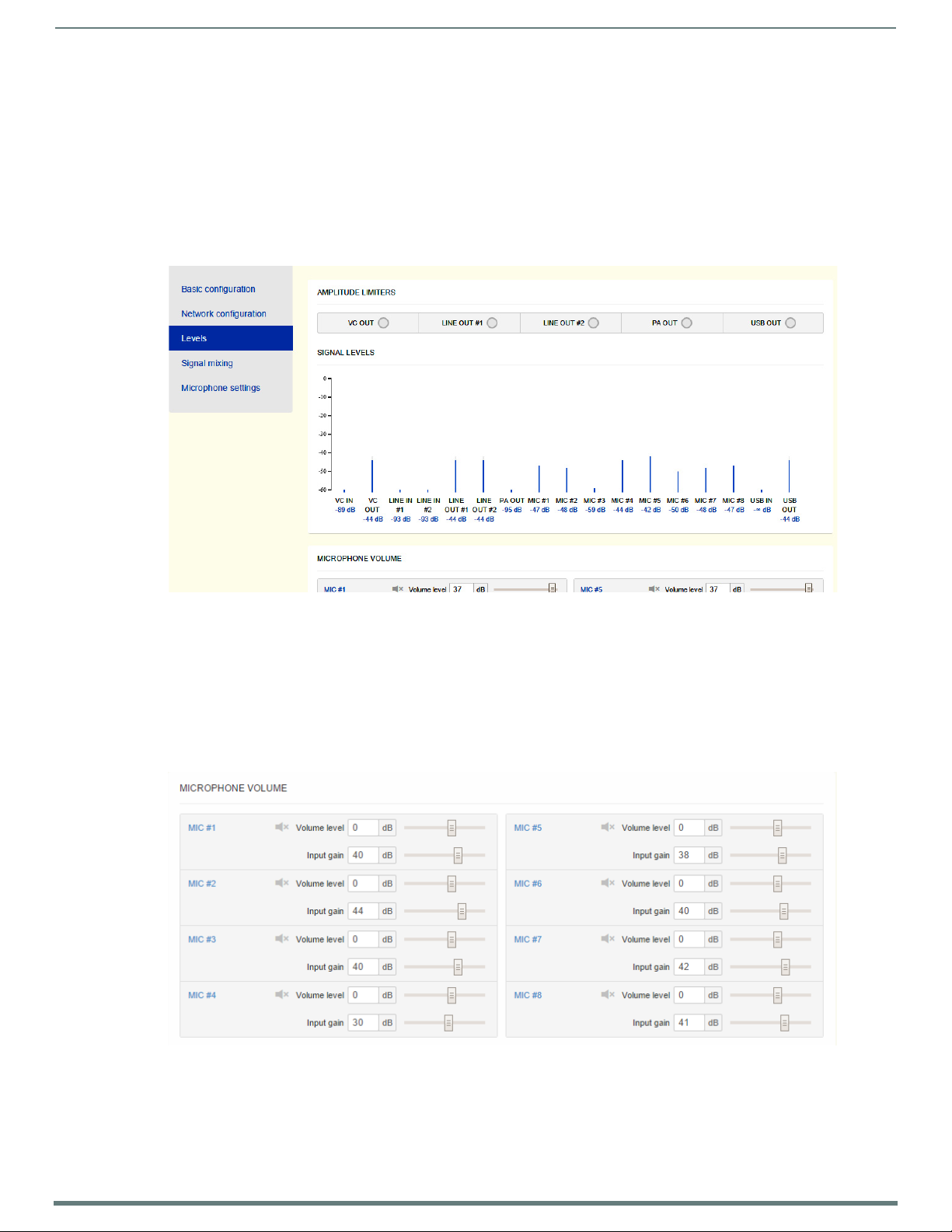
Task: Click MIC #5 input gain slider handle
Action: pos(782,855)
